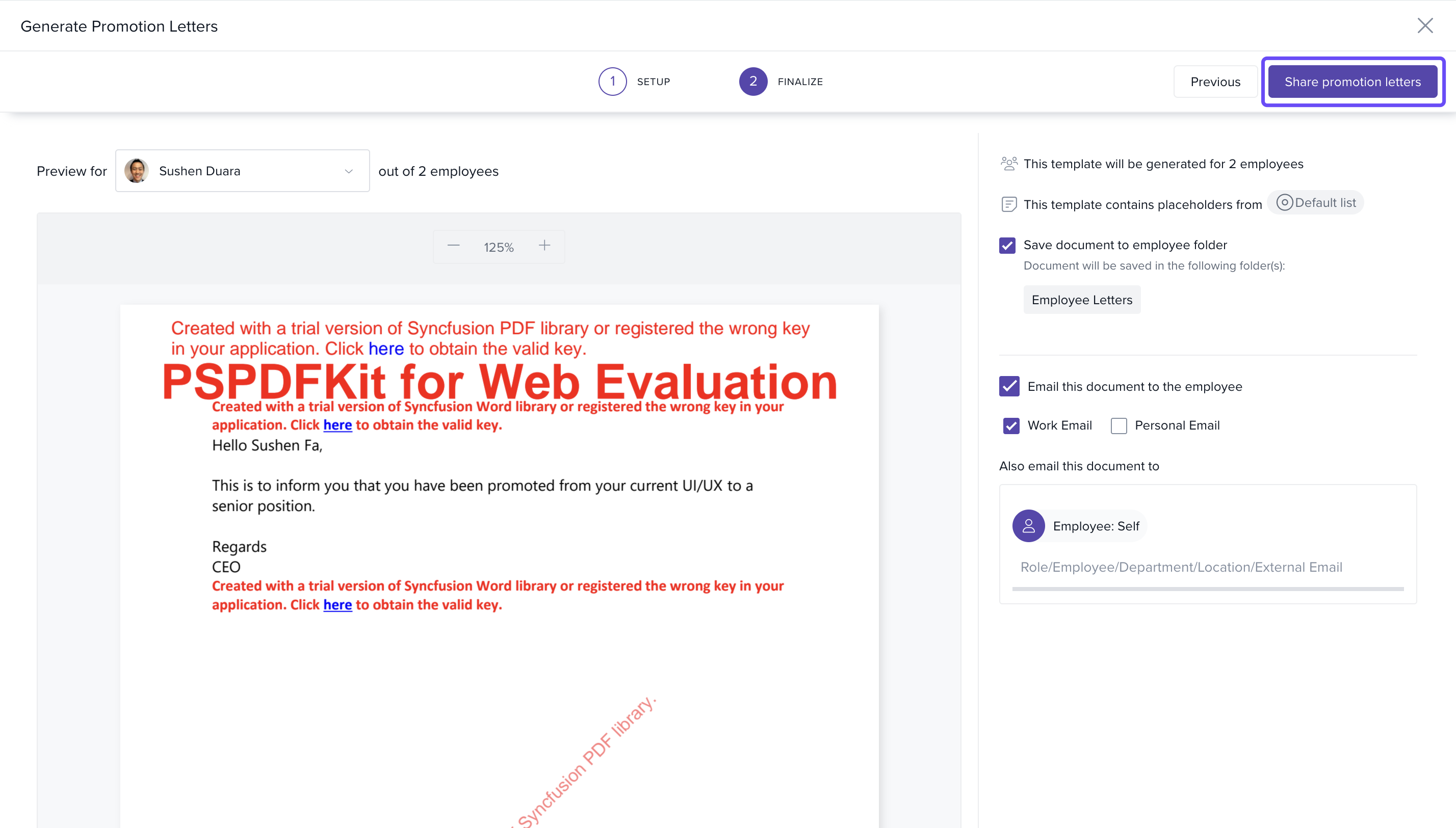Select the step 2 Finalize circle
Image resolution: width=1456 pixels, height=828 pixels.
point(753,82)
